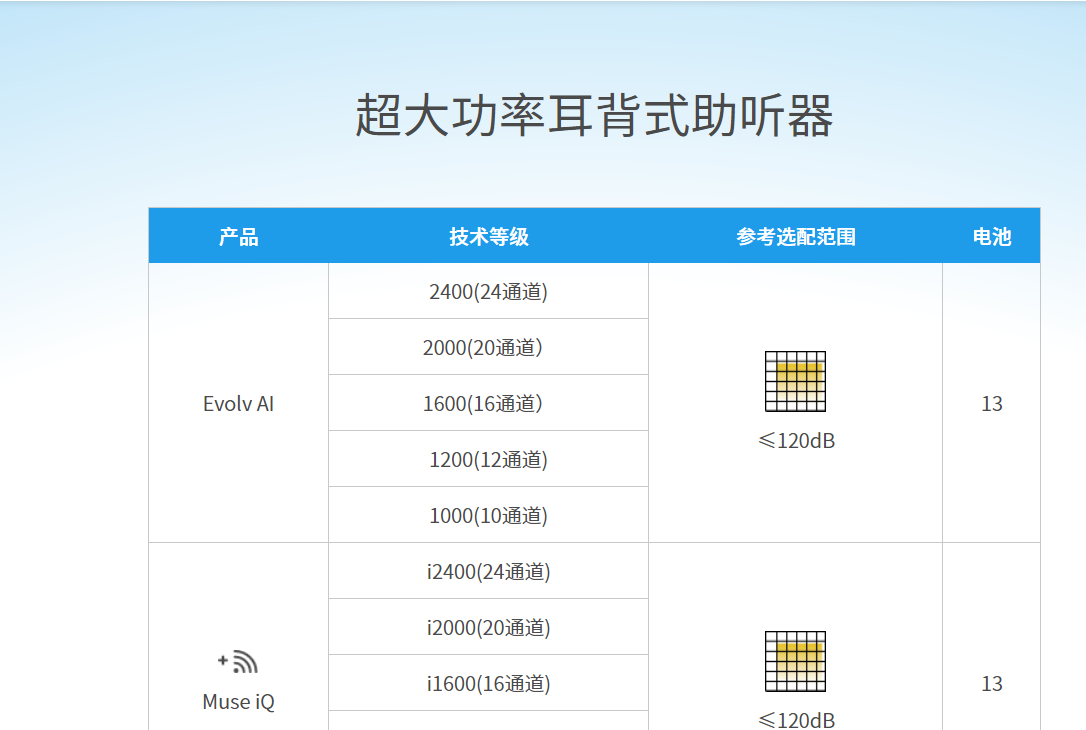Image resolution: width=1086 pixels, height=730 pixels.
Task: Select the Evolv AI product cell
Action: [x=238, y=403]
